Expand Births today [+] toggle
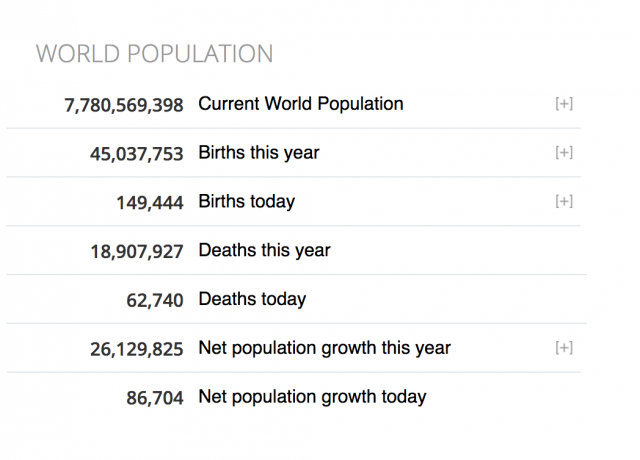Image resolution: width=640 pixels, height=460 pixels. coord(564,201)
